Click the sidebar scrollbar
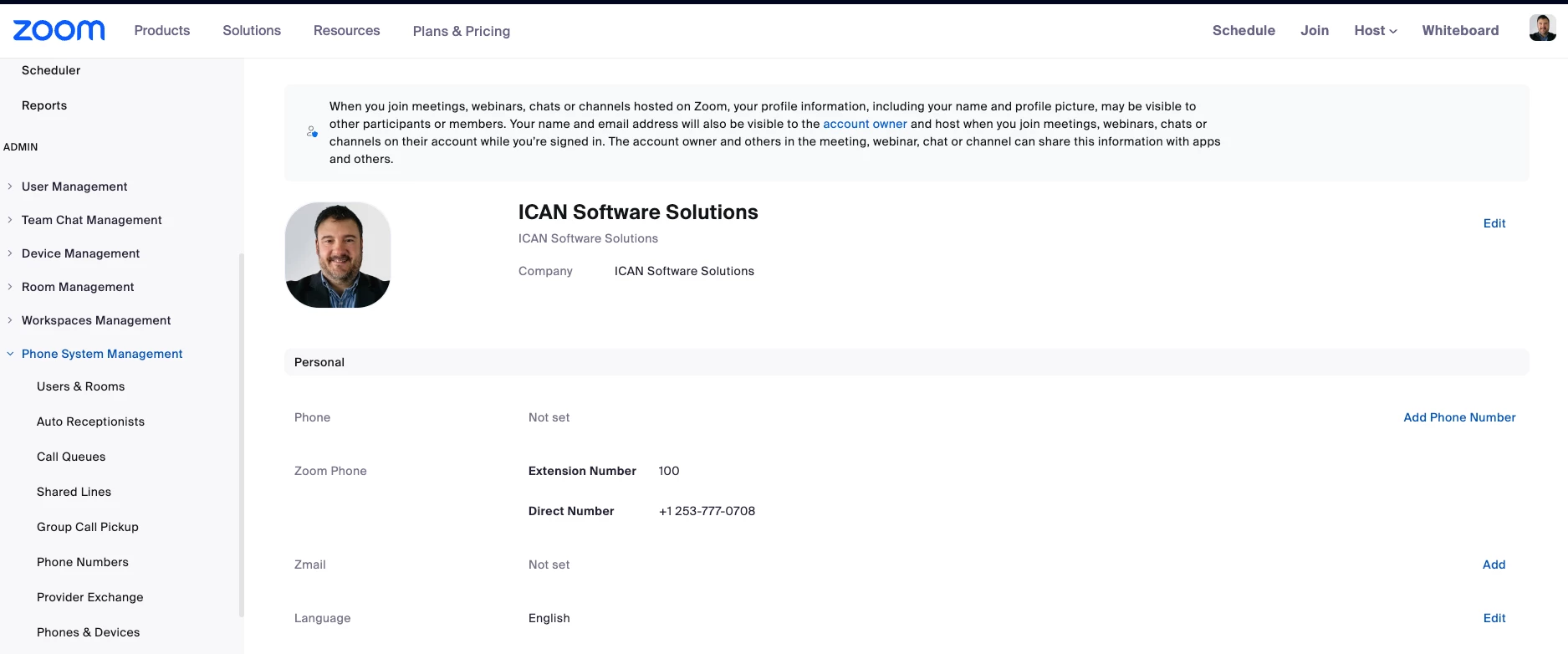 242,435
